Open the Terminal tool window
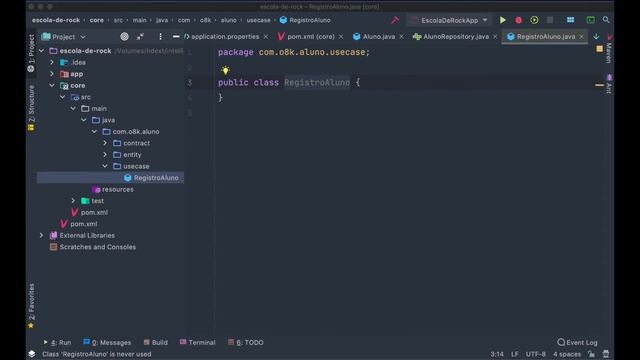640x360 pixels. coord(198,342)
